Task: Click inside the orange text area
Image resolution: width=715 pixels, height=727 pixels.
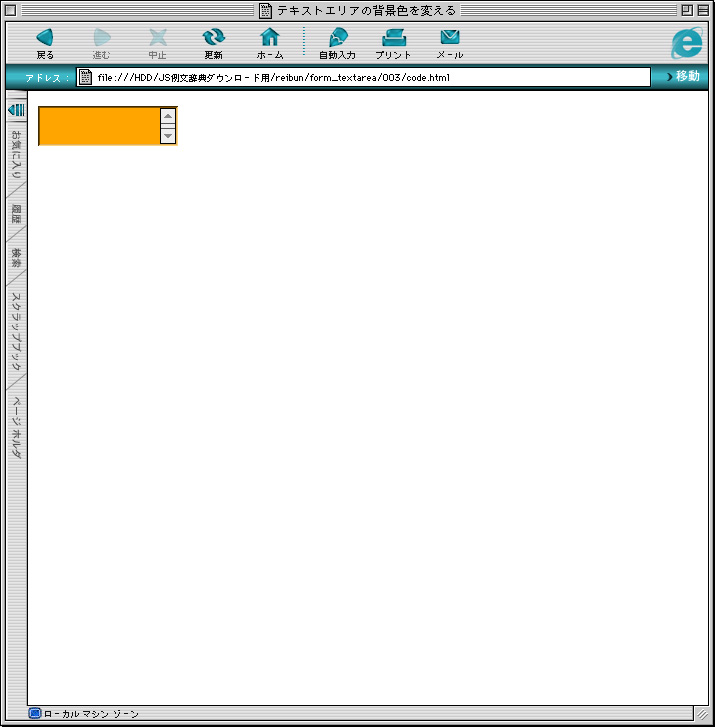Action: pos(98,126)
